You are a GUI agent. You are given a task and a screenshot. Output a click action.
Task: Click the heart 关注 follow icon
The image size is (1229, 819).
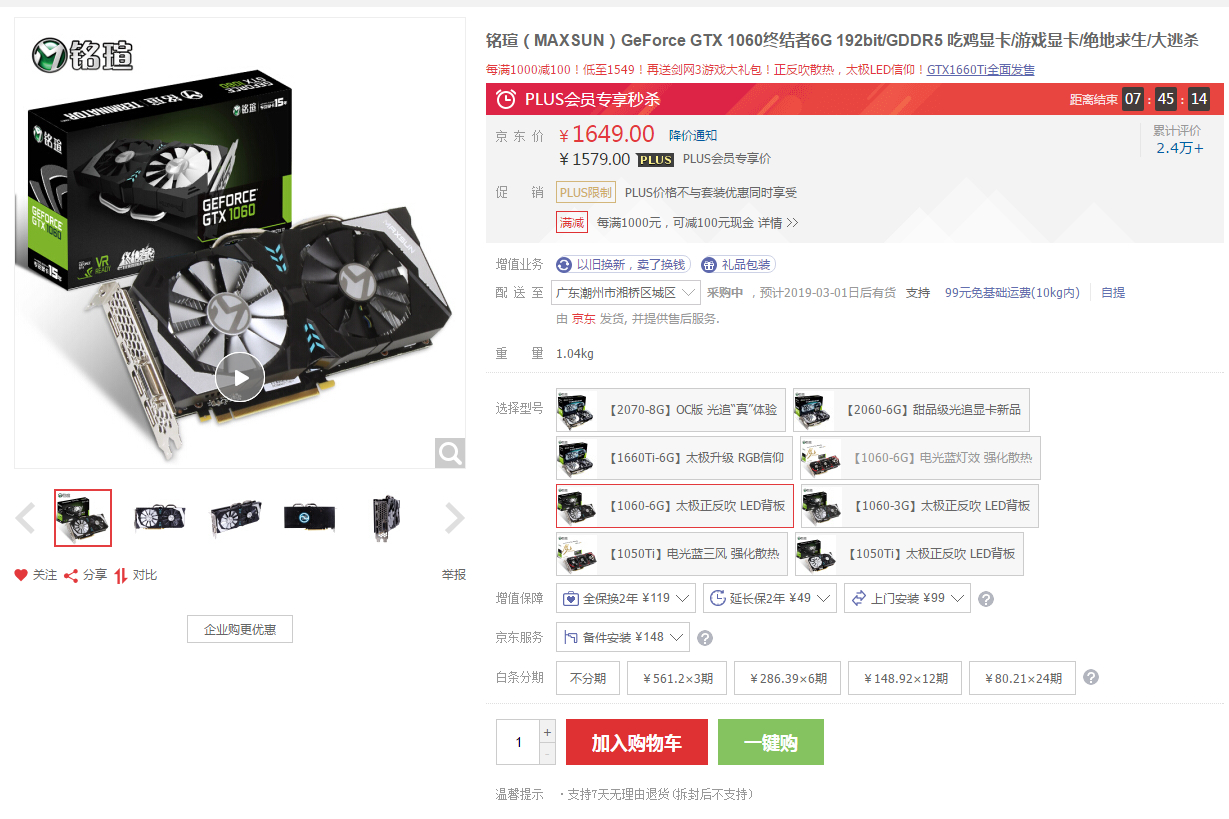coord(21,575)
